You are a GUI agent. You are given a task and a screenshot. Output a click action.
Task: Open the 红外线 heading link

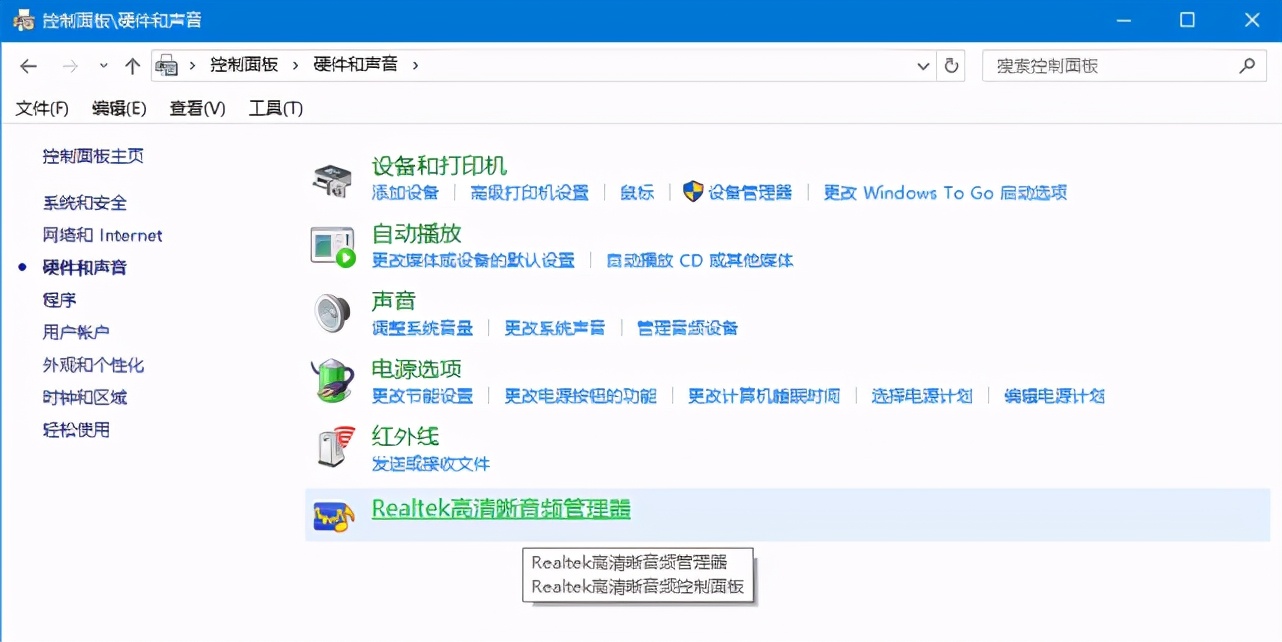(406, 436)
